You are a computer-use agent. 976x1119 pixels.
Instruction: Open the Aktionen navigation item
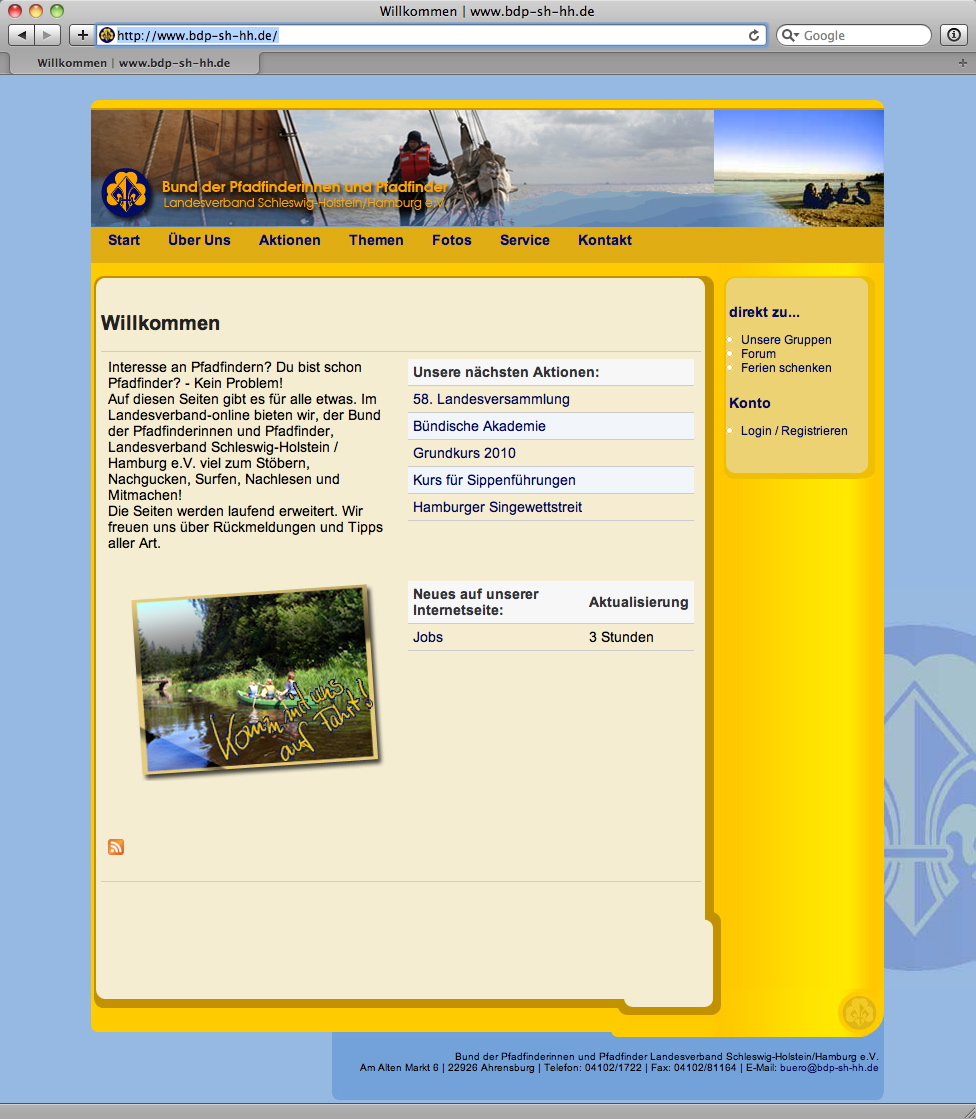pyautogui.click(x=289, y=240)
